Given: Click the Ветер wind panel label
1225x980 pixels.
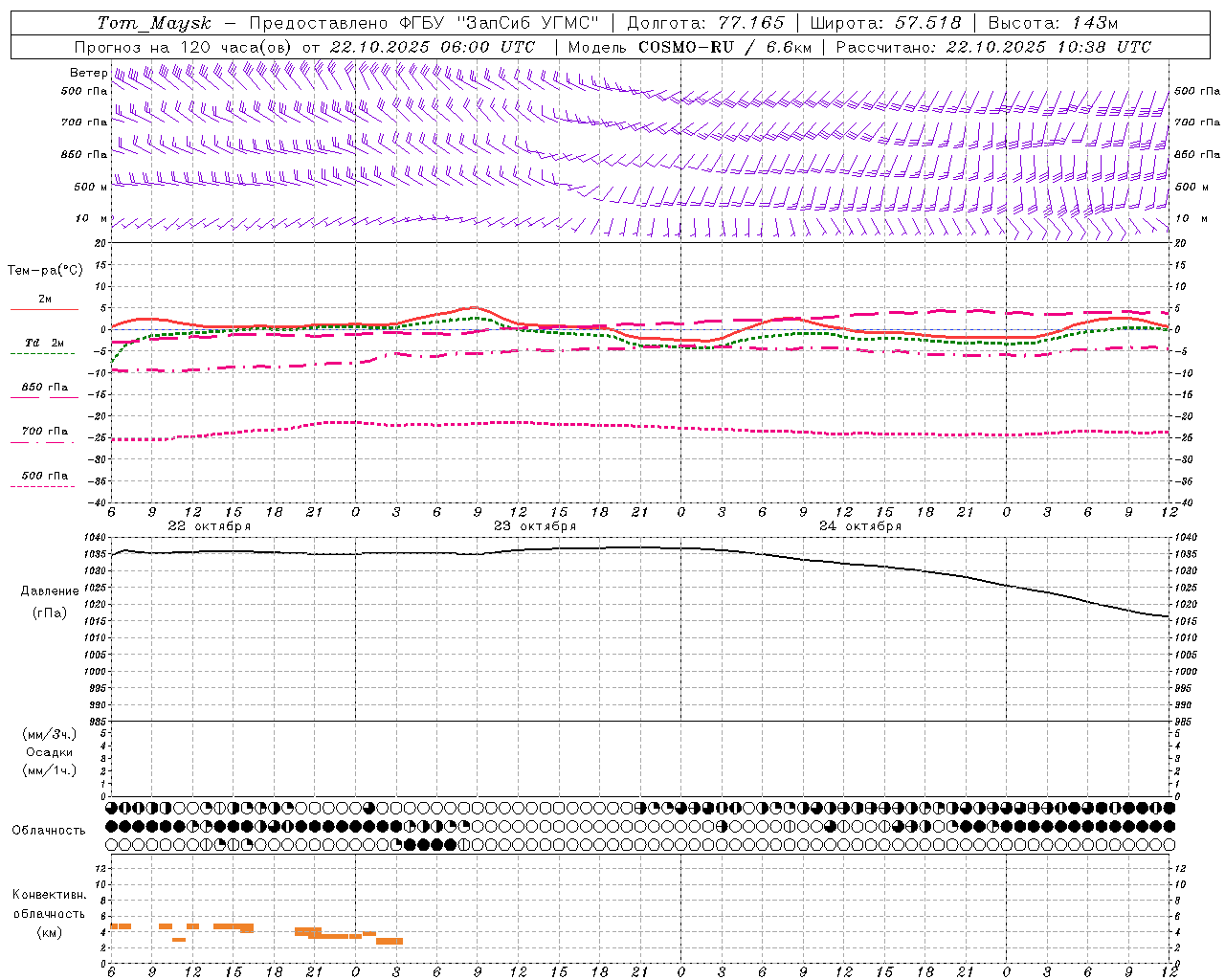Looking at the screenshot, I should tap(88, 73).
